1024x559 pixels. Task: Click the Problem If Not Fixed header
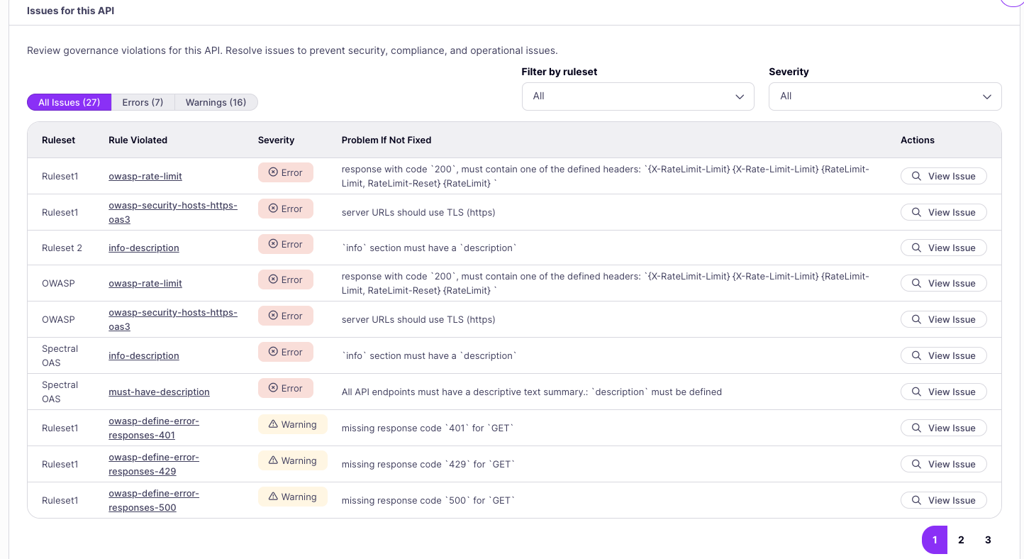point(386,140)
